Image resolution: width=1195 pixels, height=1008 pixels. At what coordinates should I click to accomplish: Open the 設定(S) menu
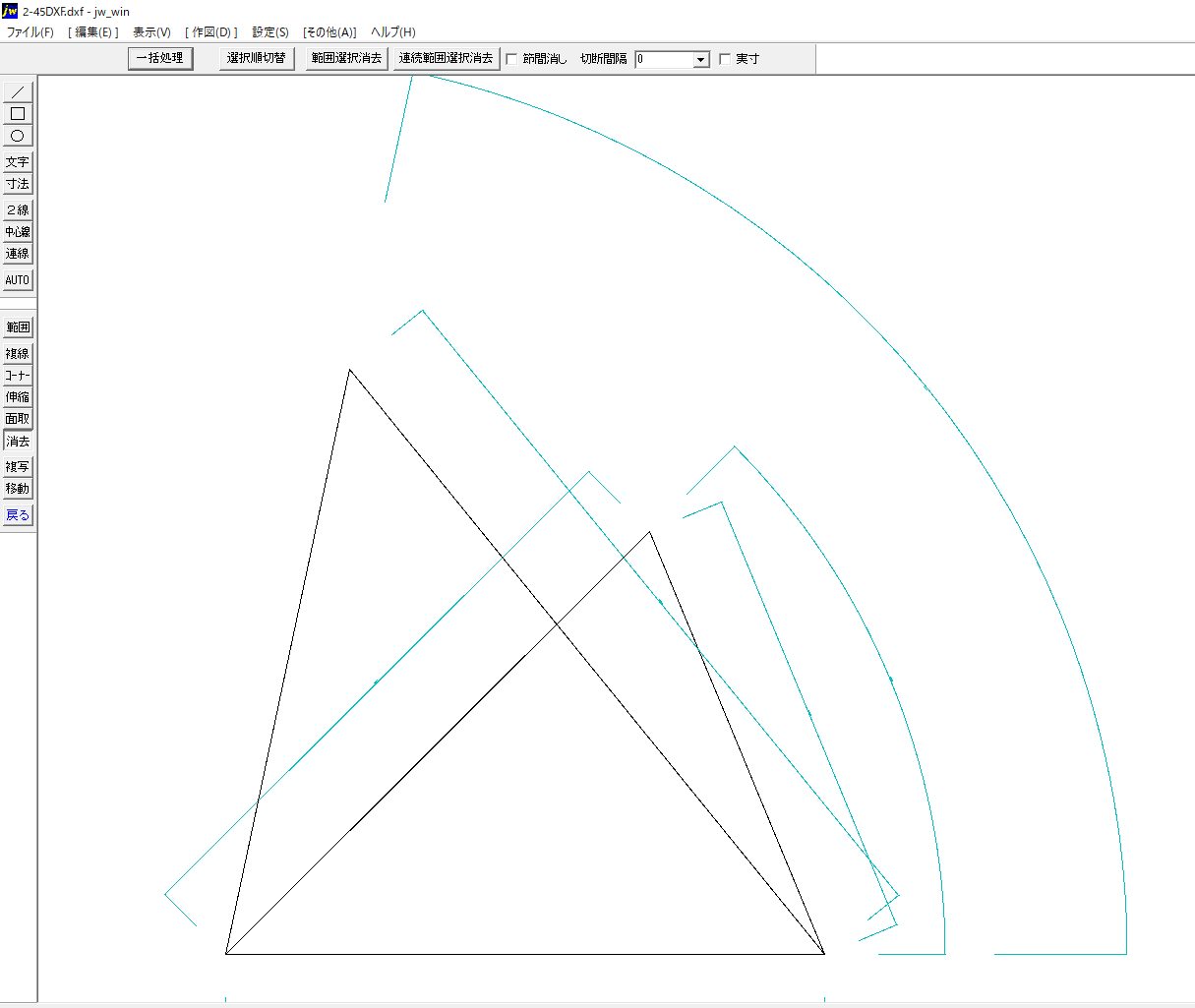tap(270, 32)
